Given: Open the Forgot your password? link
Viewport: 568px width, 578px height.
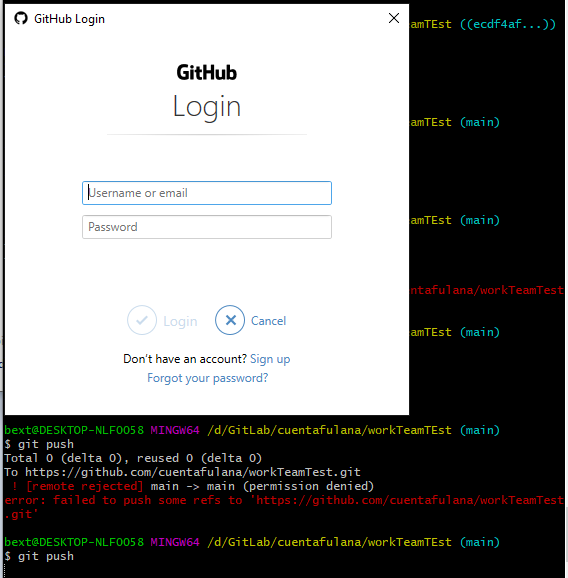Looking at the screenshot, I should 208,378.
